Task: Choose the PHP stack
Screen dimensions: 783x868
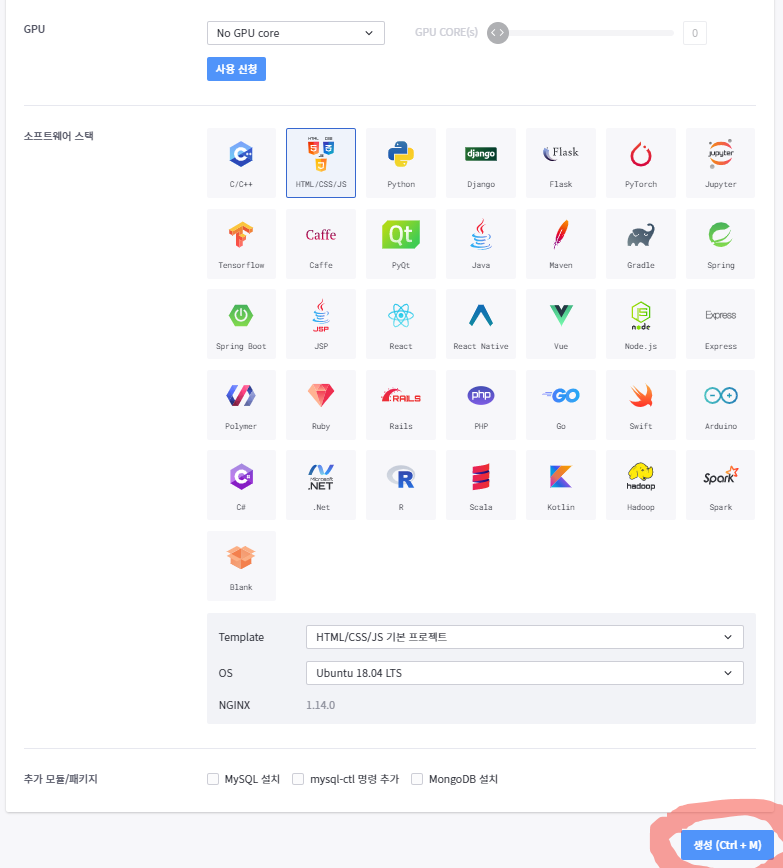Action: point(481,405)
